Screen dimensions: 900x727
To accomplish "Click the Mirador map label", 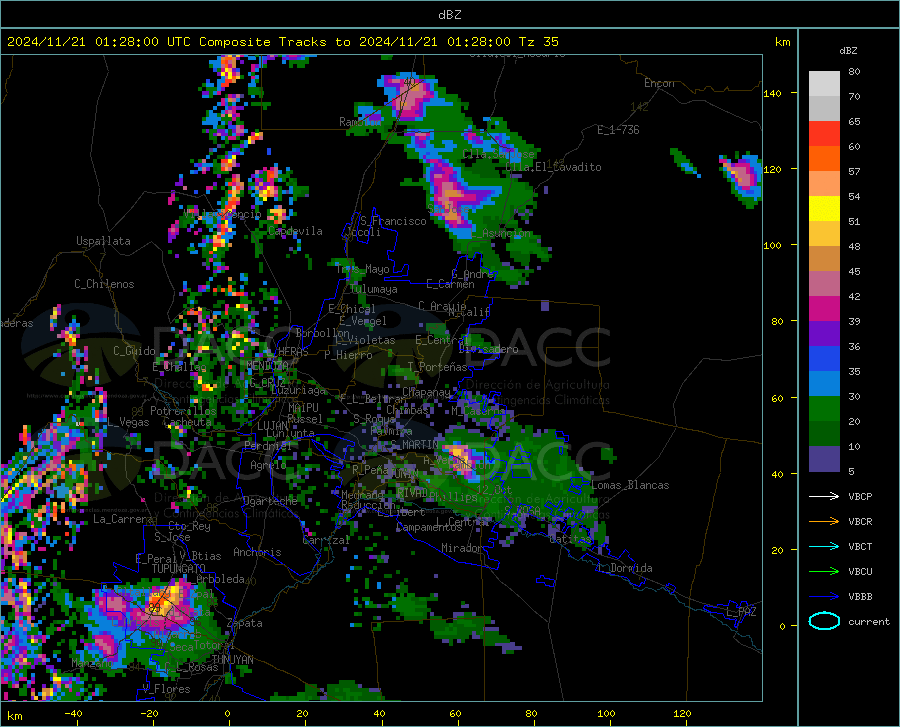I will (x=461, y=548).
